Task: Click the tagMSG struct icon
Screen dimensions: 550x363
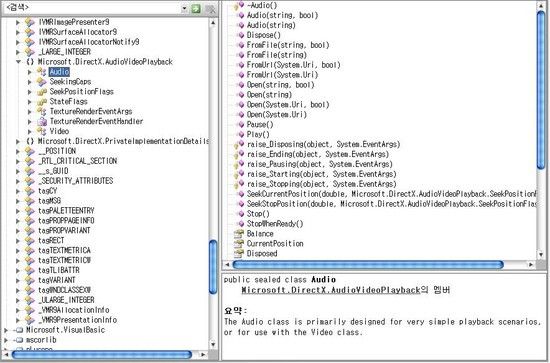Action: [30, 201]
